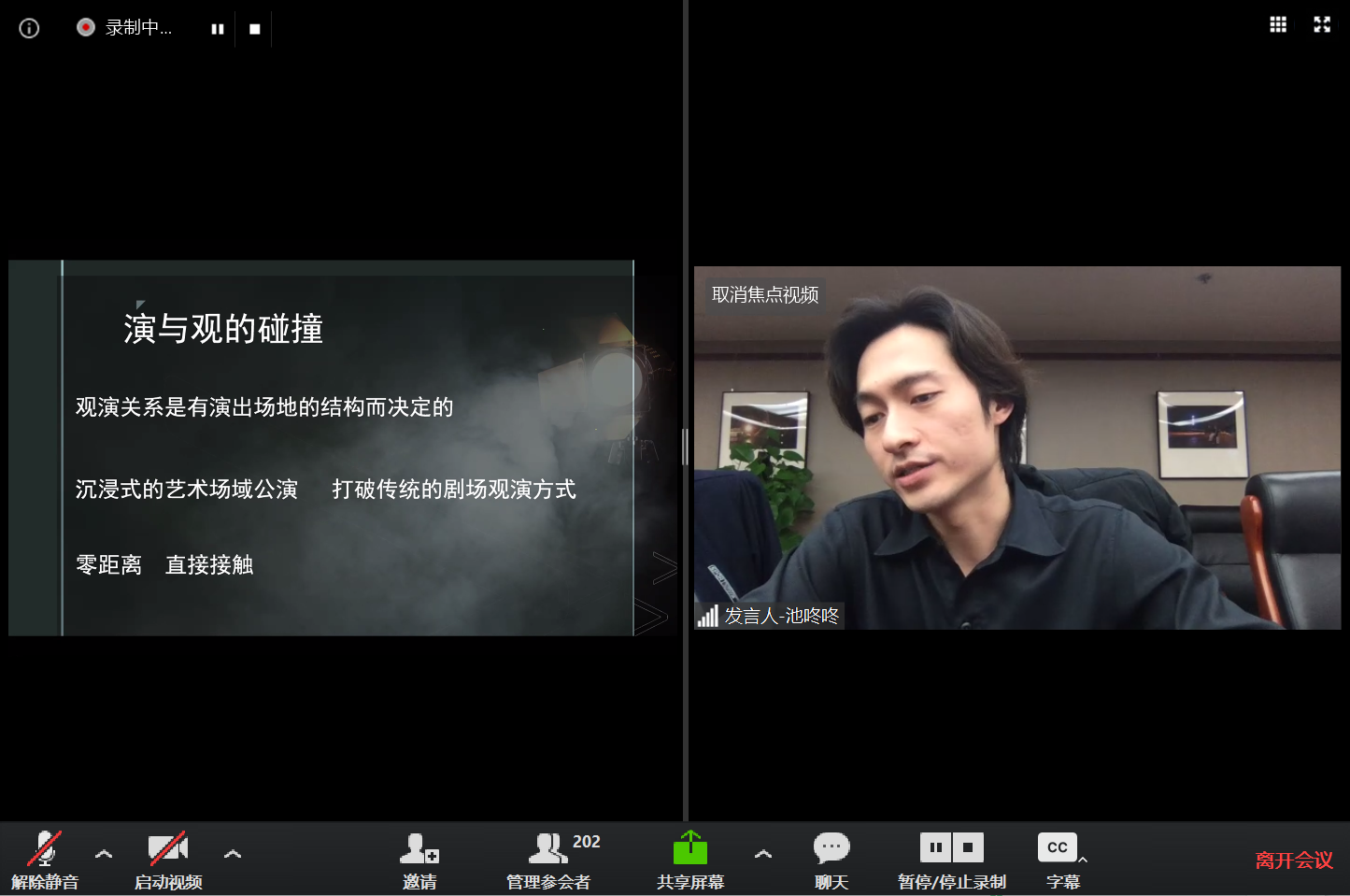This screenshot has height=896, width=1350.
Task: Click the 202 participant count
Action: [x=587, y=842]
